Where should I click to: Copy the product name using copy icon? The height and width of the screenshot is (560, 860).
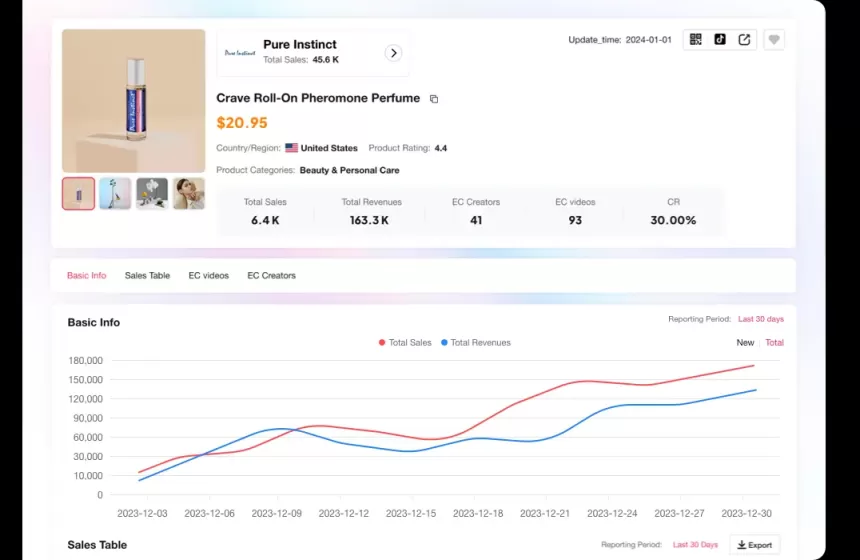(434, 99)
